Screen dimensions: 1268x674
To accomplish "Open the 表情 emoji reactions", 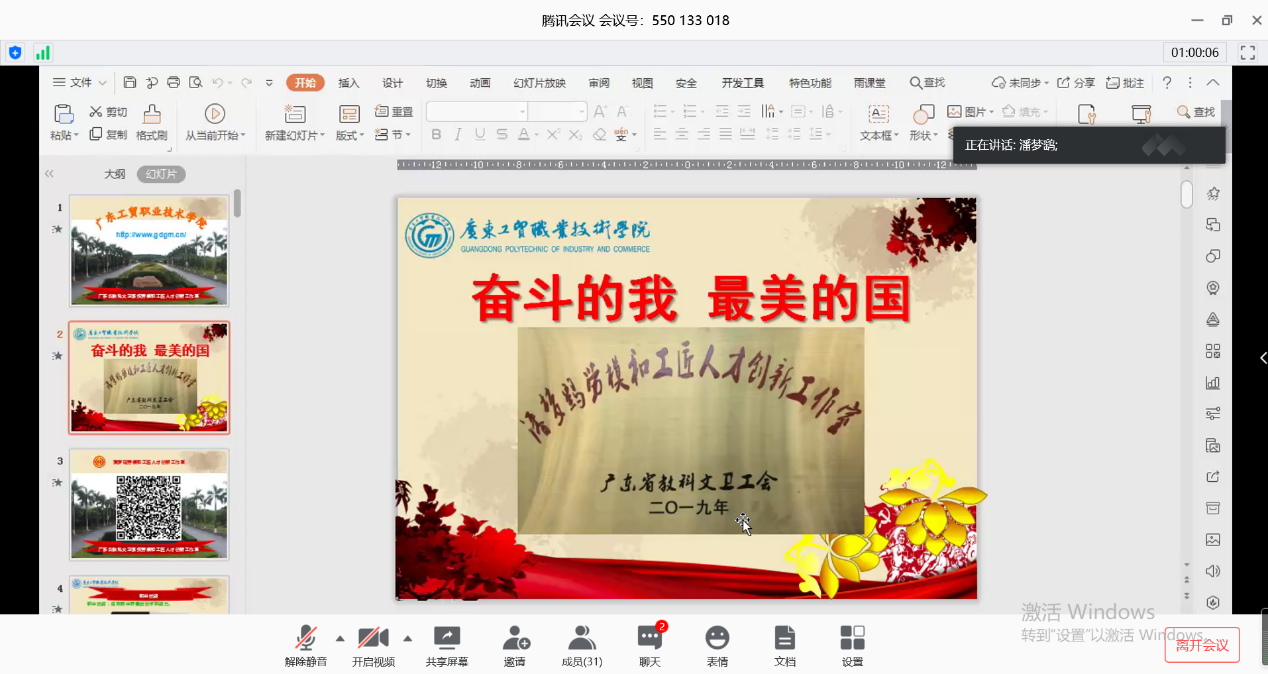I will [717, 644].
